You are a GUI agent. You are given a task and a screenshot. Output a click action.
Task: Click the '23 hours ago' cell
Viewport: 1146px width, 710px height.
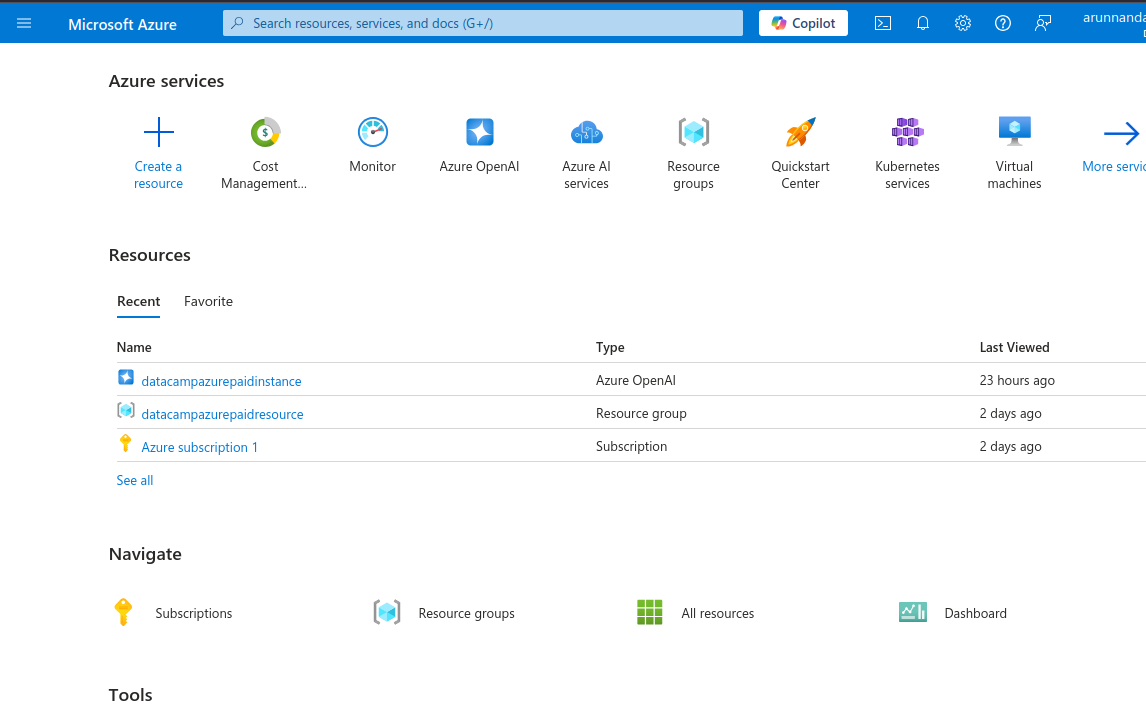1017,380
